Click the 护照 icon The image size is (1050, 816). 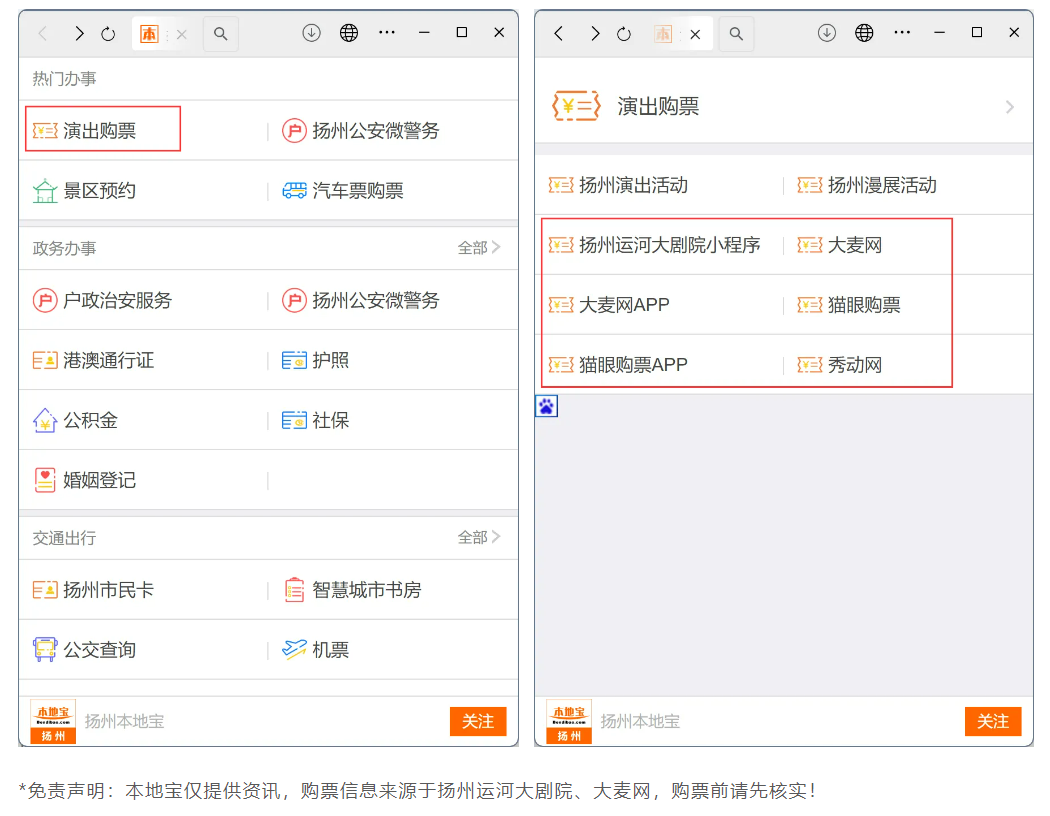click(x=294, y=361)
